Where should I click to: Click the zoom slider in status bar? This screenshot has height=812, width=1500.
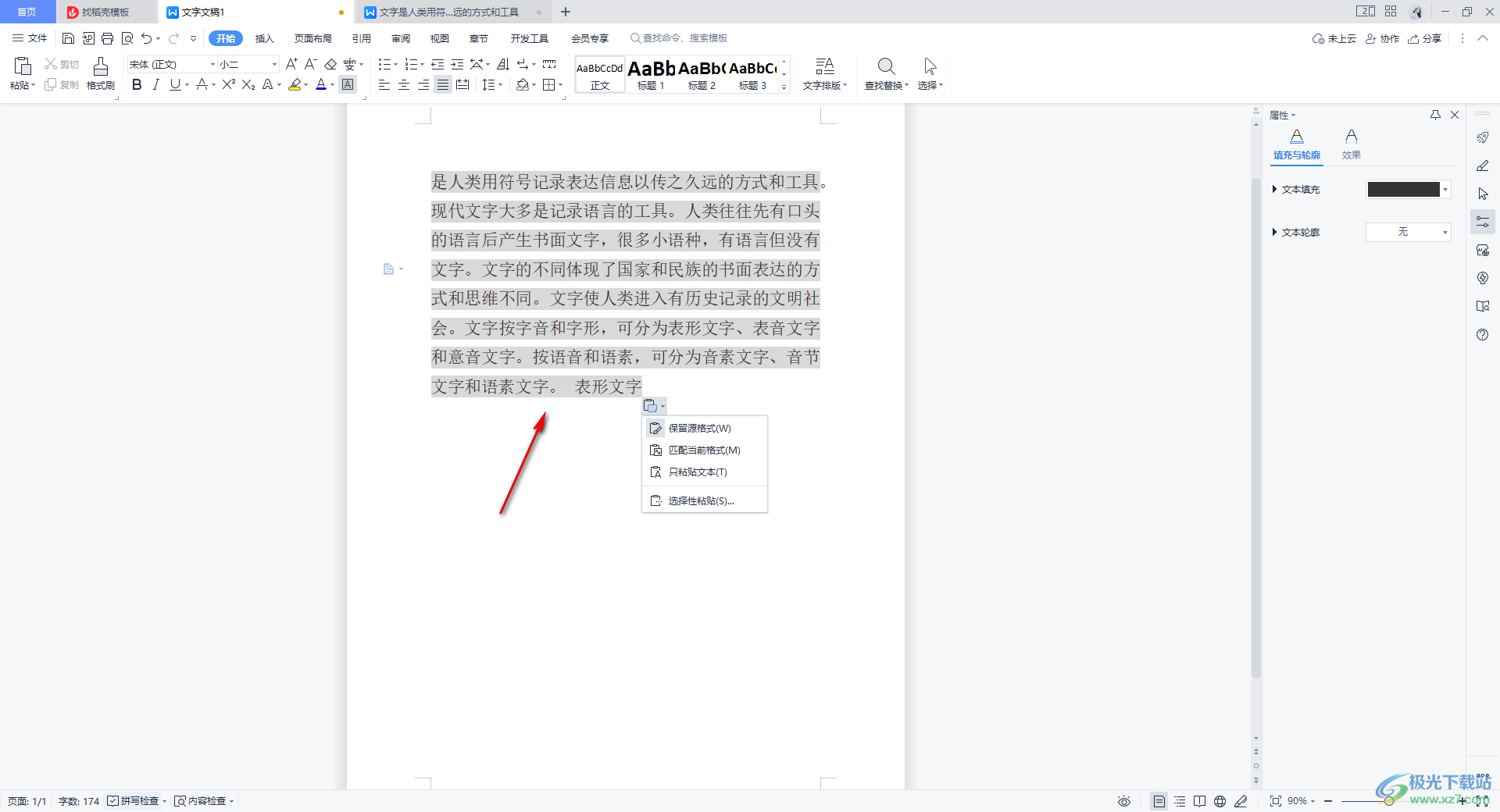1389,801
